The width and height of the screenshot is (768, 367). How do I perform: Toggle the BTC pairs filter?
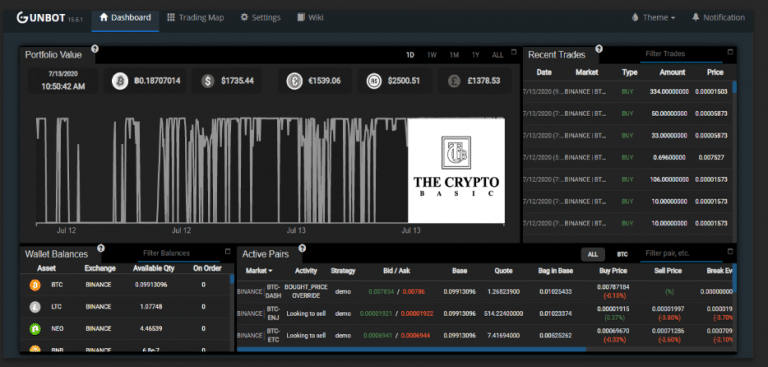(x=622, y=254)
